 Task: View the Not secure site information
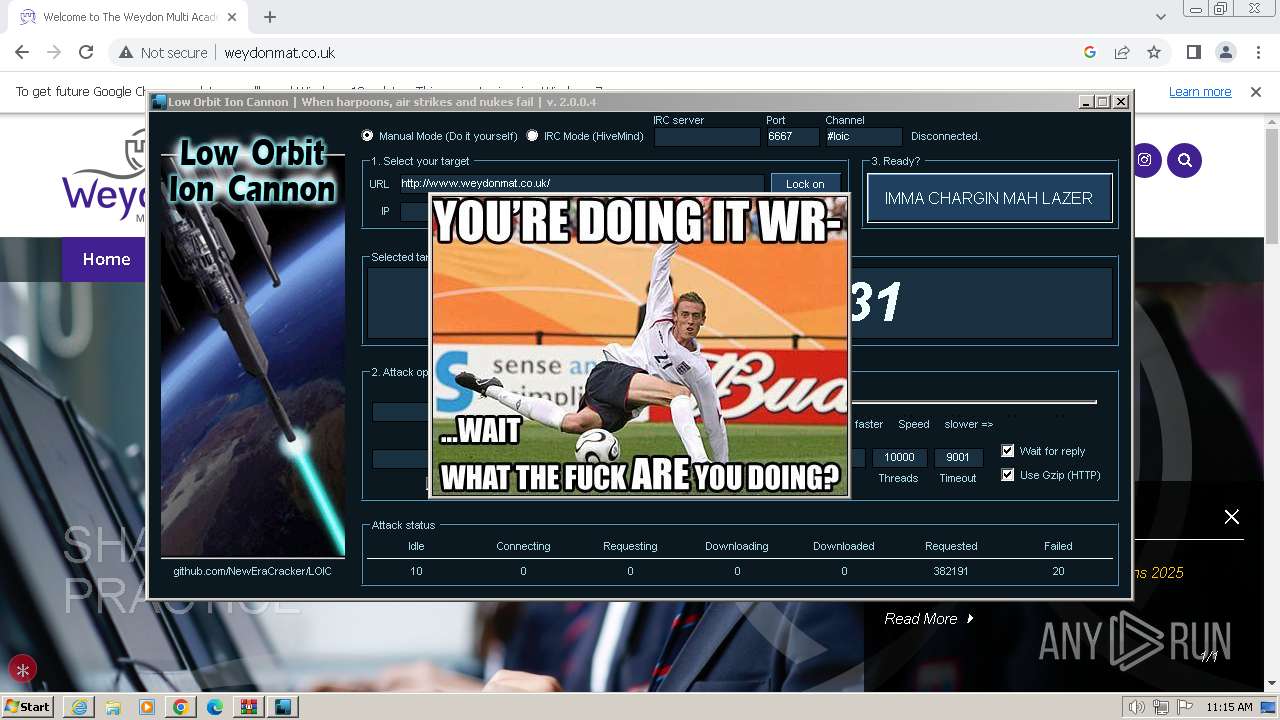(163, 53)
